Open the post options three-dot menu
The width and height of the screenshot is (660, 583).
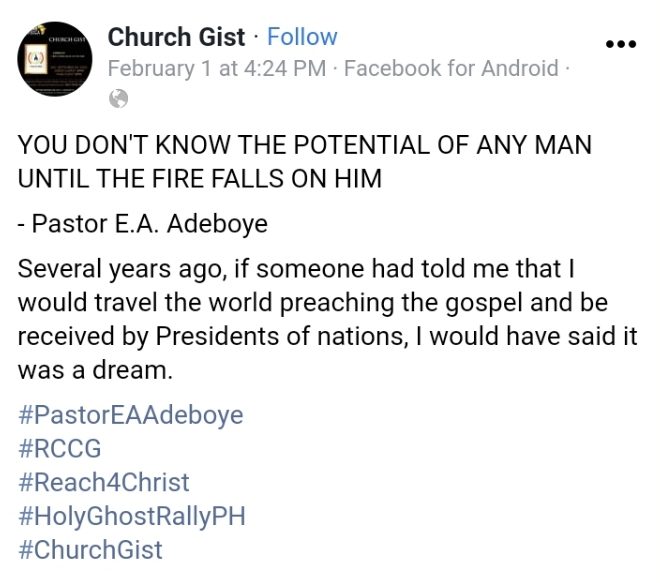click(x=621, y=45)
